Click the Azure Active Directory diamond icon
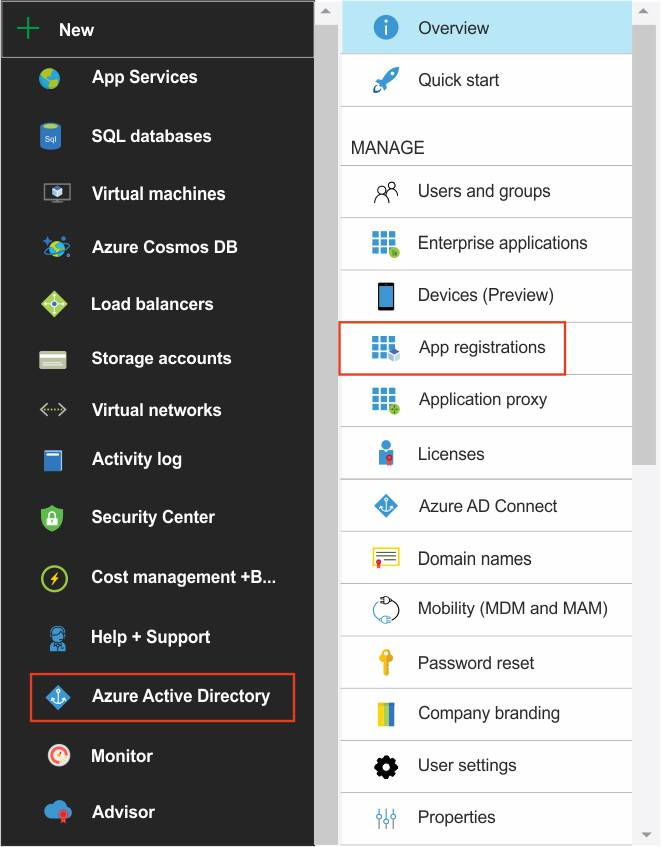Viewport: 661px width, 847px height. 58,697
